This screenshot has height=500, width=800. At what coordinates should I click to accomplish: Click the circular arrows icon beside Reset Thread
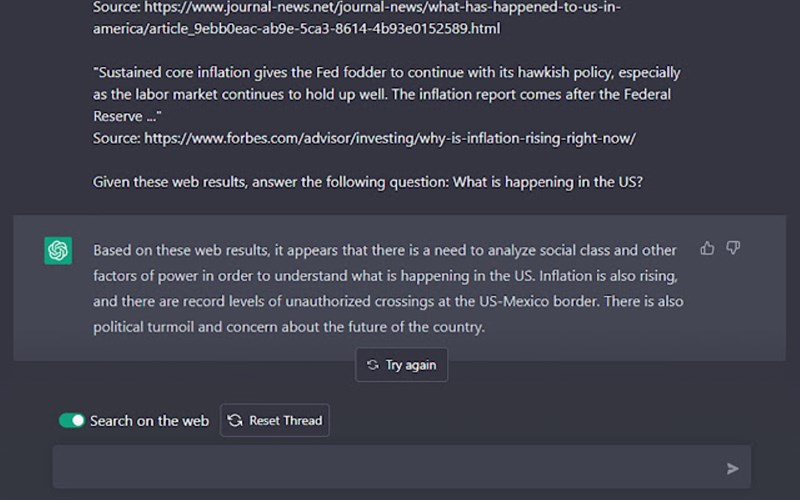[235, 421]
